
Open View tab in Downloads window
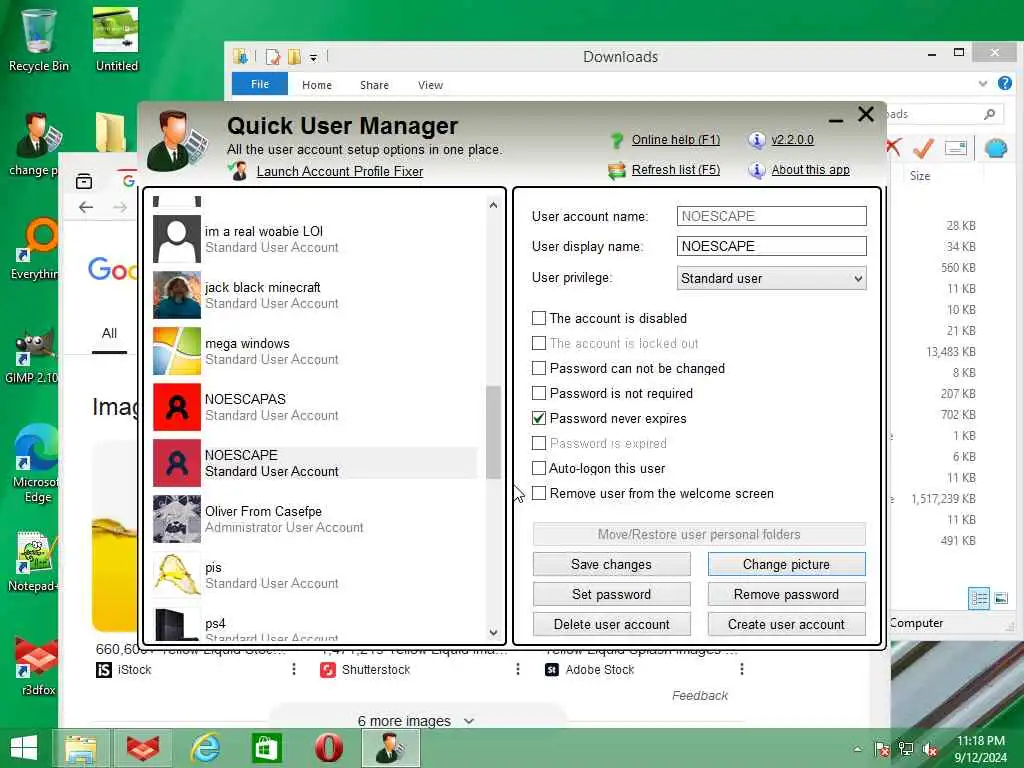430,85
